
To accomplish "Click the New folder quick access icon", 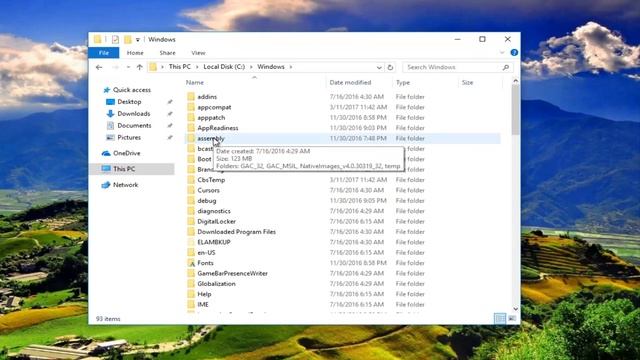I will (x=128, y=39).
